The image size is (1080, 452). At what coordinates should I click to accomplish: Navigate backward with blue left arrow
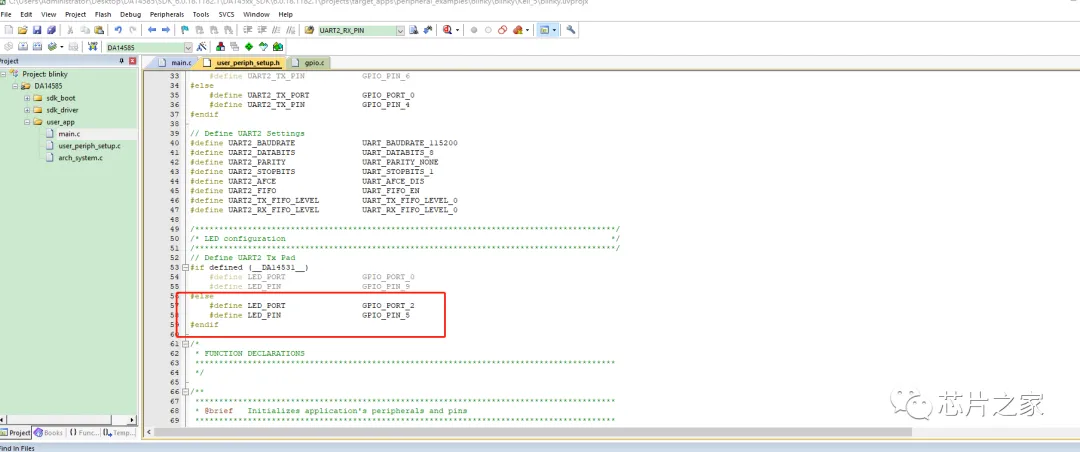click(152, 30)
